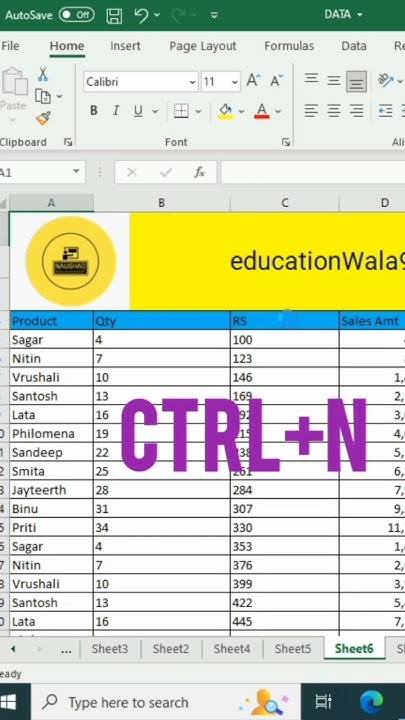
Task: Open the font size 11 dropdown
Action: (x=235, y=82)
